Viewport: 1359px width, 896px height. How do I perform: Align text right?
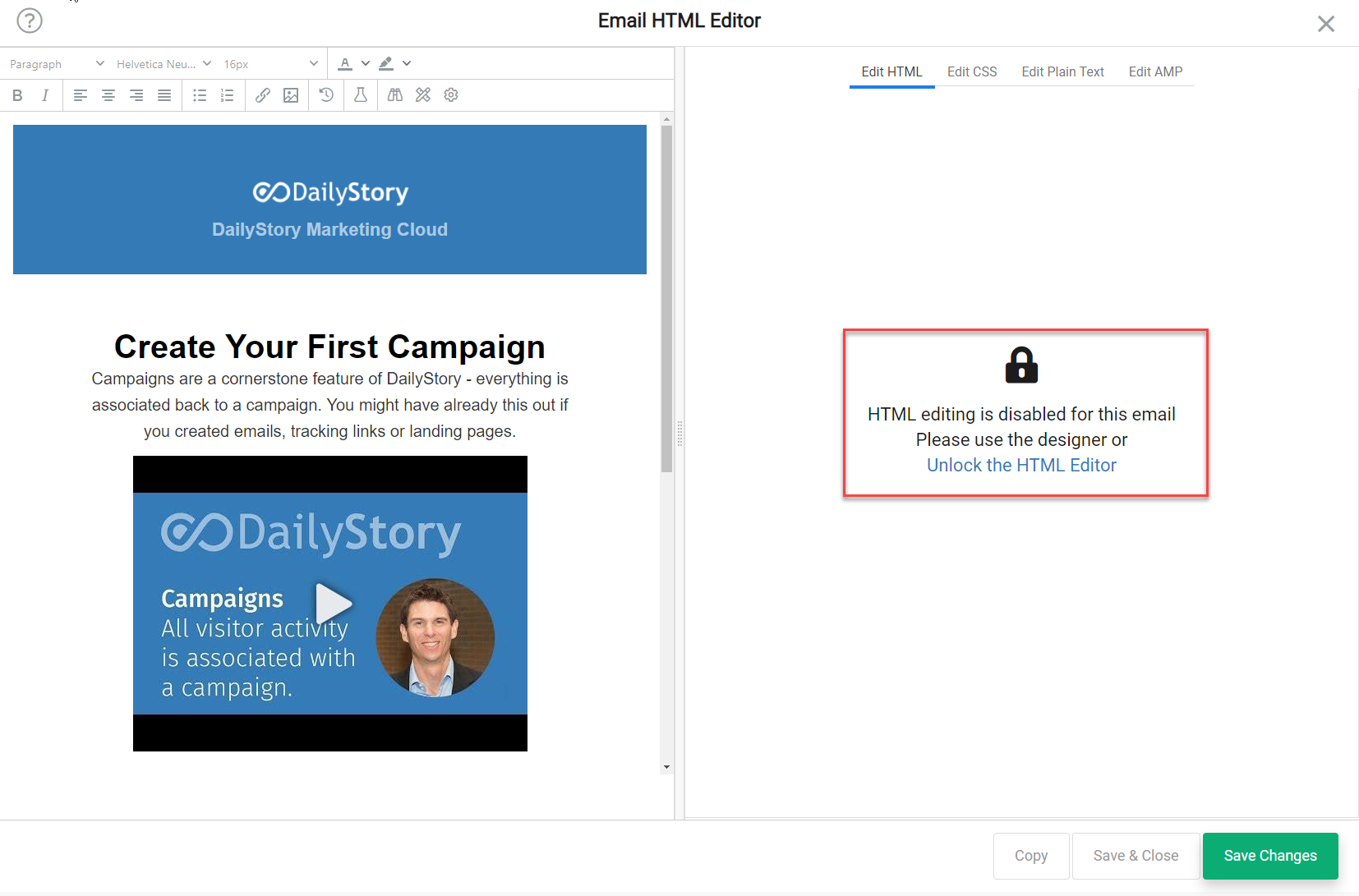pos(136,95)
